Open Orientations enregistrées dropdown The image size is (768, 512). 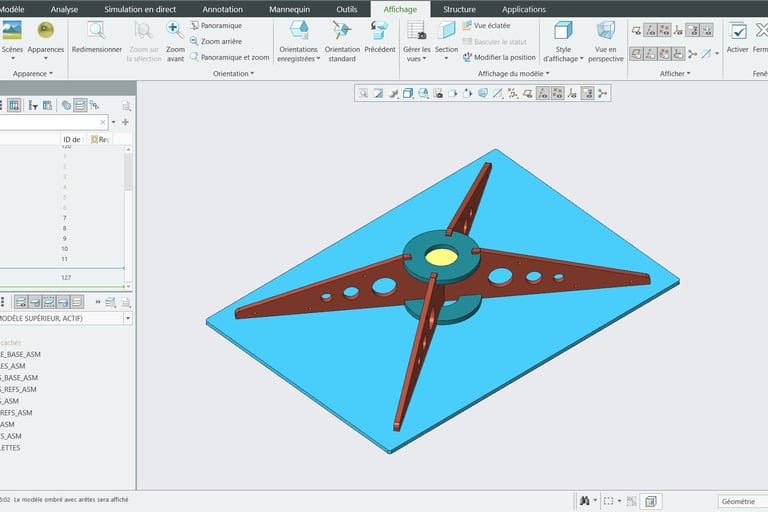pos(298,54)
